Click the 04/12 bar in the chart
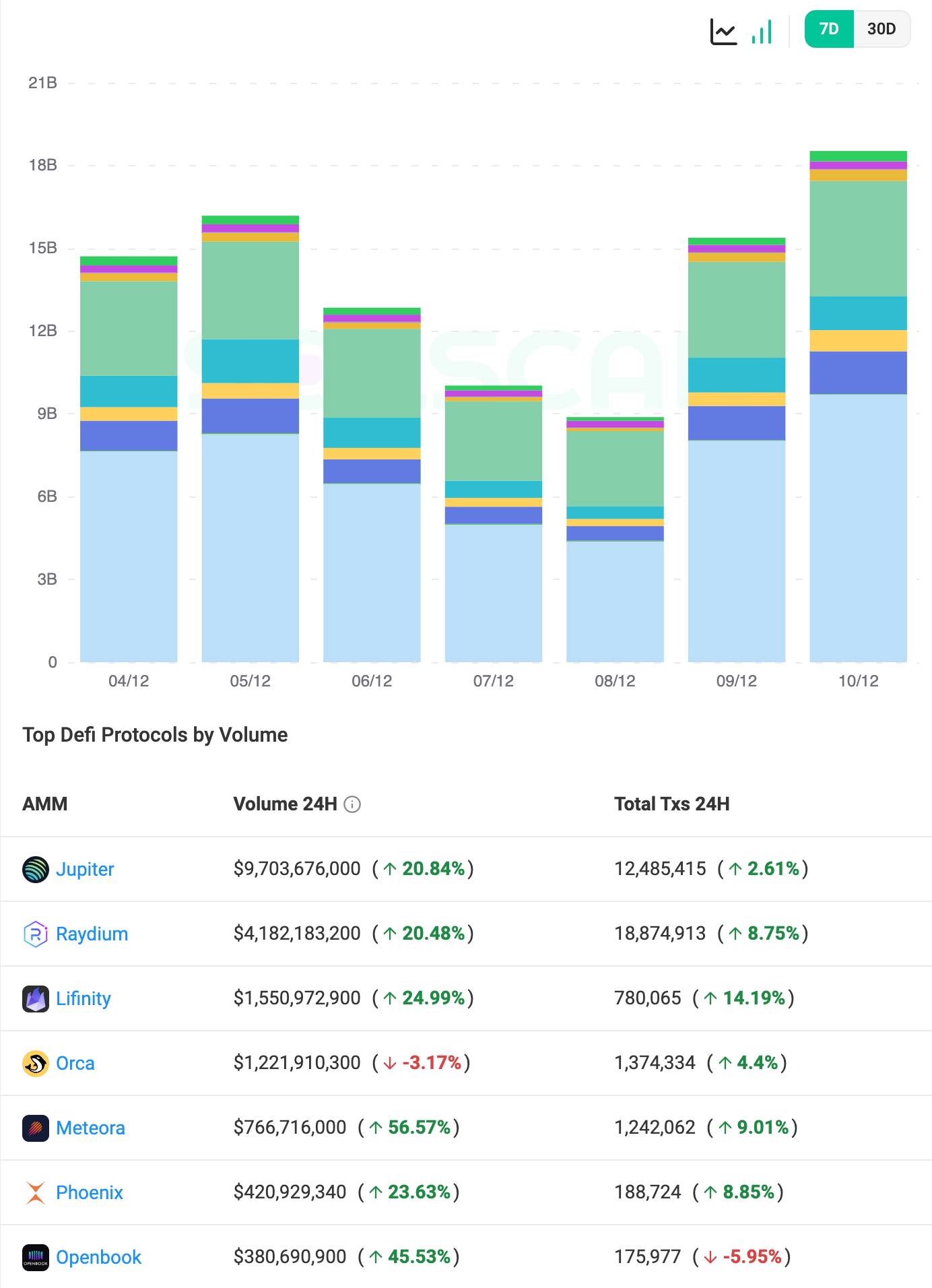 [x=129, y=459]
